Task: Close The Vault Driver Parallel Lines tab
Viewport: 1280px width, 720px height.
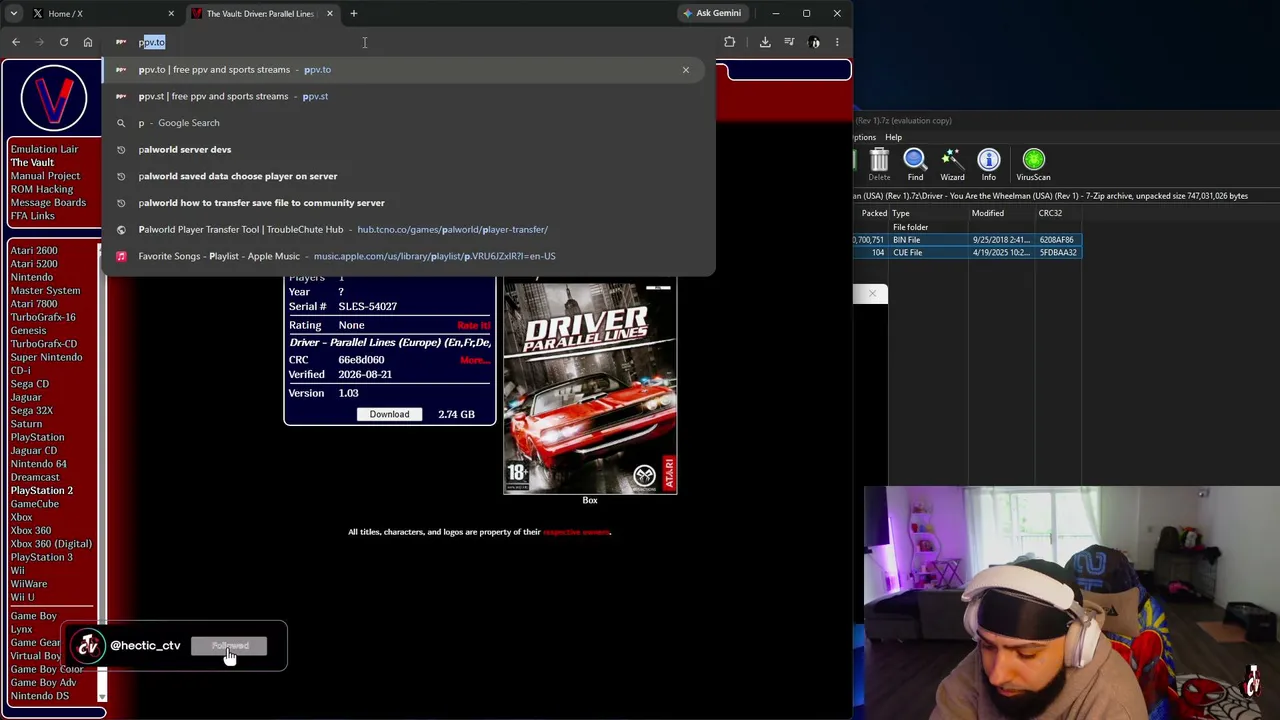Action: pos(329,13)
